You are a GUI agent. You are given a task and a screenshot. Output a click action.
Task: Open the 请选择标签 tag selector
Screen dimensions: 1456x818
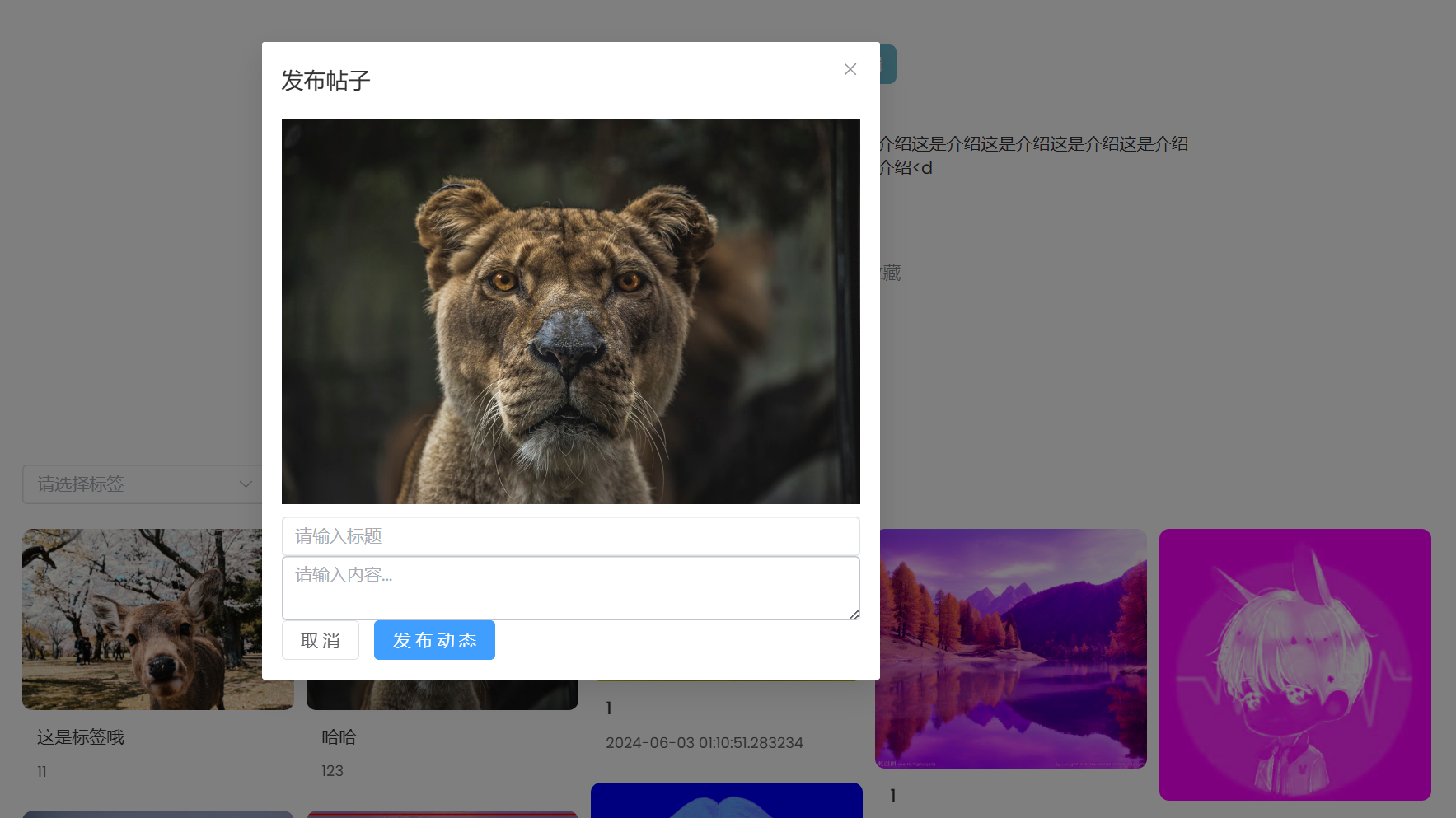click(132, 484)
